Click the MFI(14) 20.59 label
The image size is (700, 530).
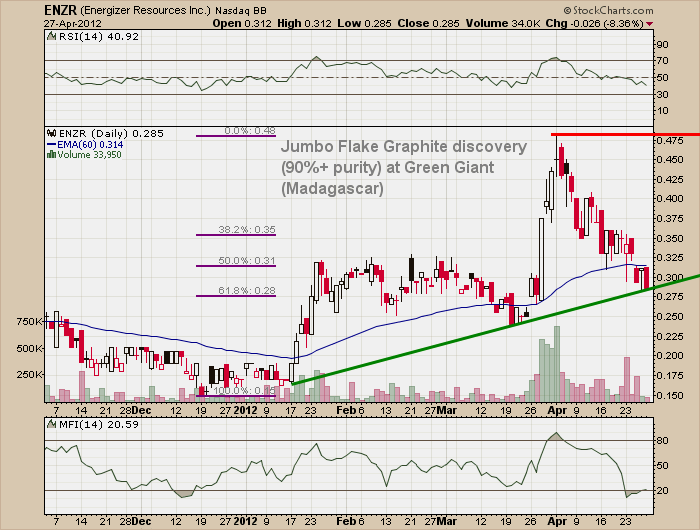(99, 424)
